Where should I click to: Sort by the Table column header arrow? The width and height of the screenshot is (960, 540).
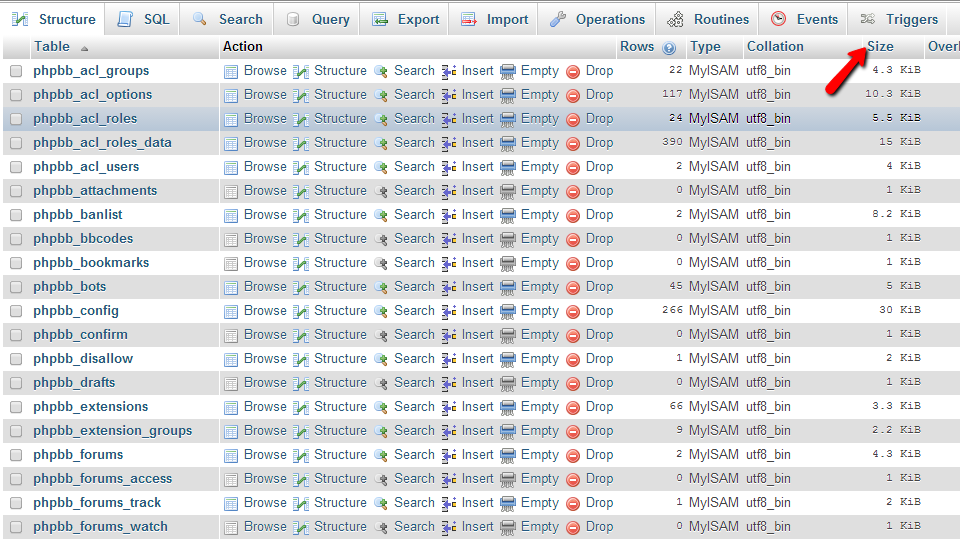[84, 48]
